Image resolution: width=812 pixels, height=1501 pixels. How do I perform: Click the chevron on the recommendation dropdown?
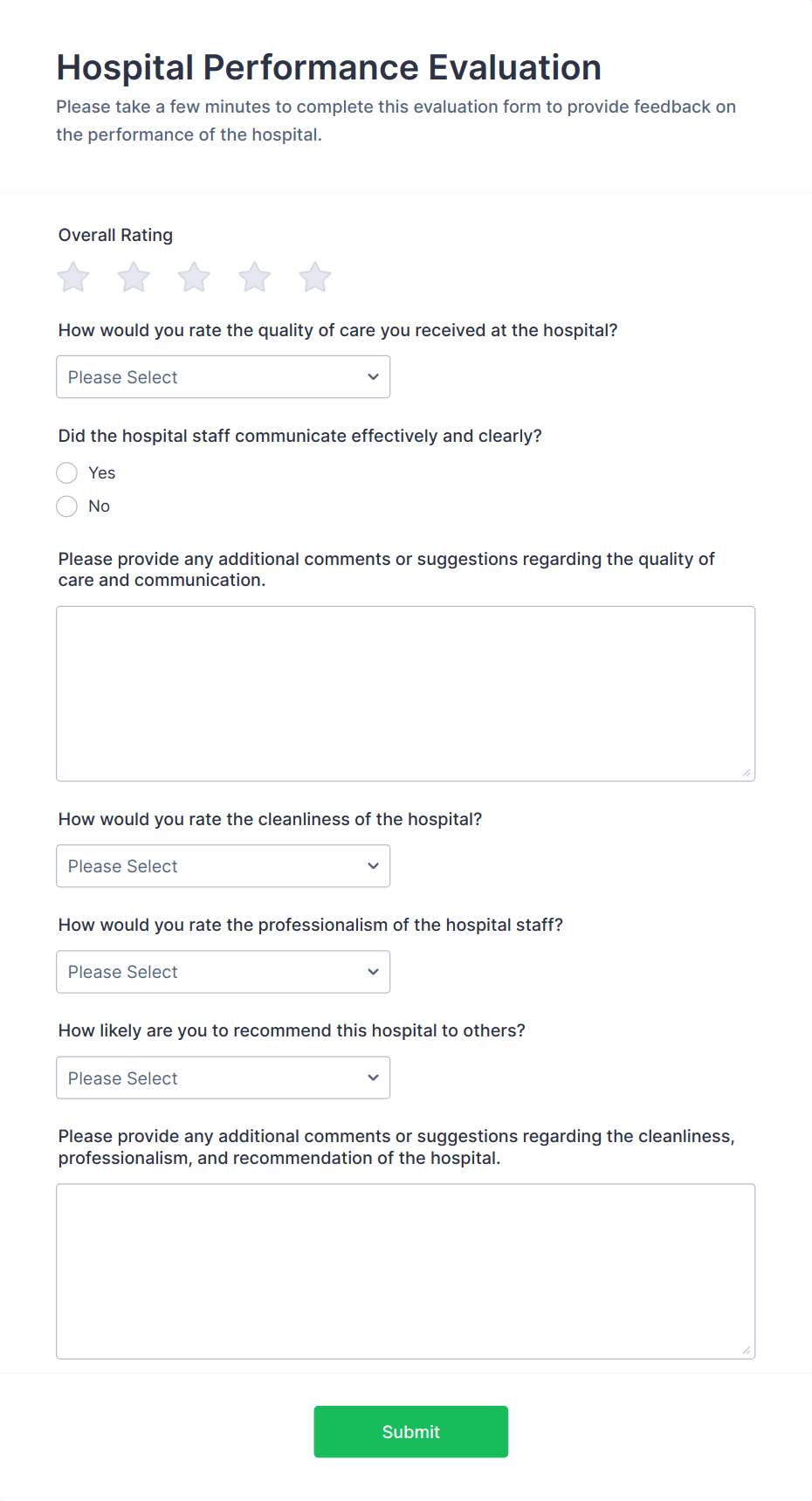coord(372,1078)
